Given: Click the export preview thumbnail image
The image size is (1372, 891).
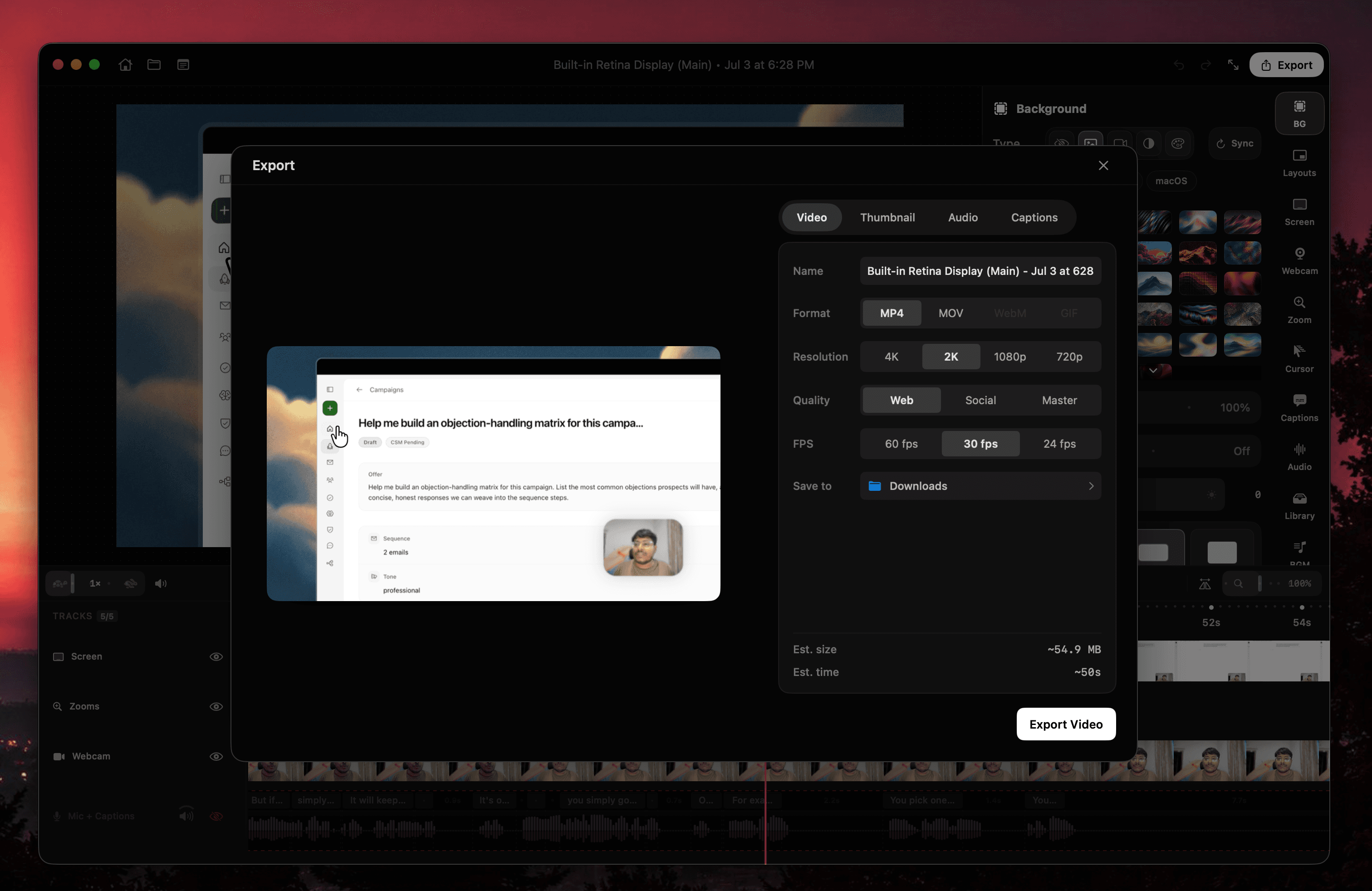Looking at the screenshot, I should (494, 474).
